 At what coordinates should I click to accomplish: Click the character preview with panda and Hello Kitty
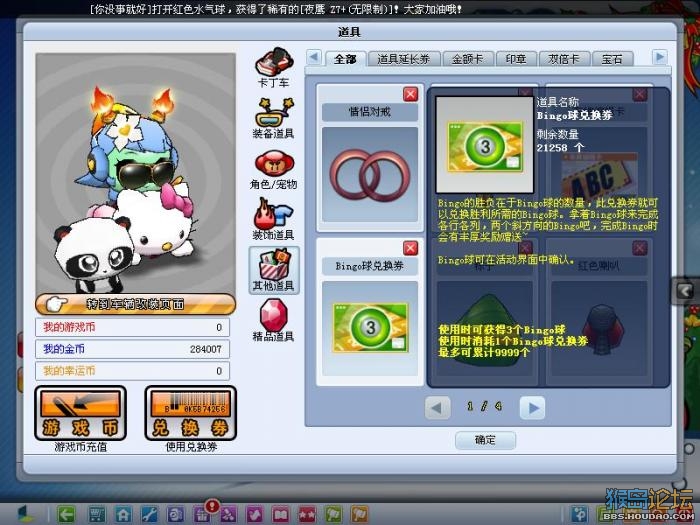[x=136, y=174]
